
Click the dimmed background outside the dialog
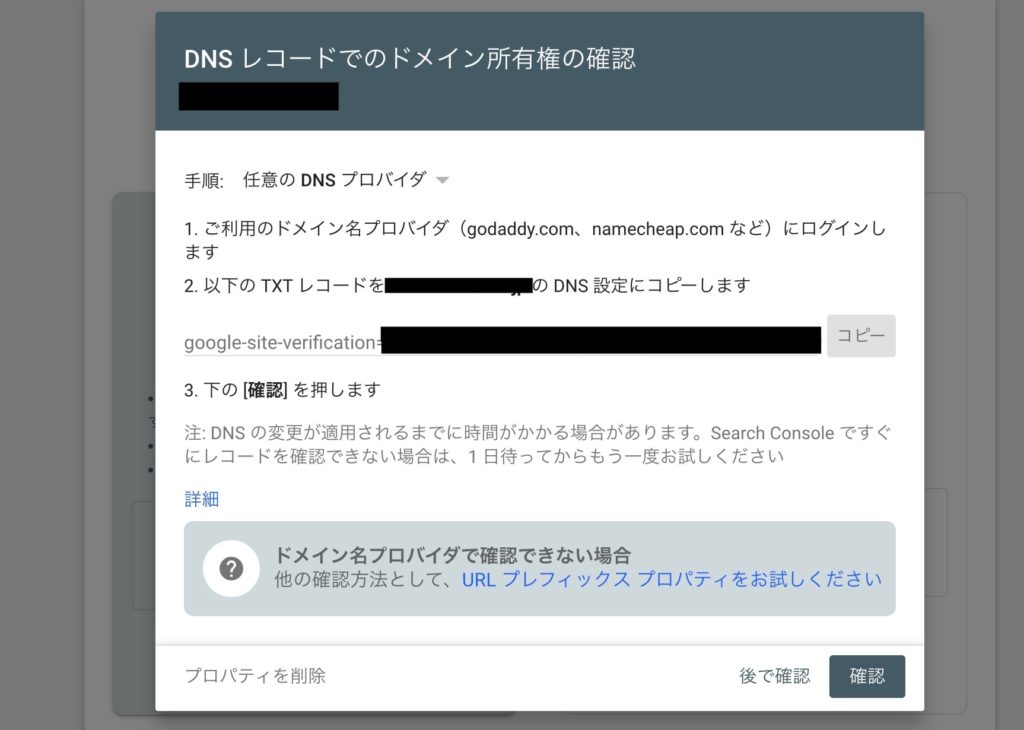[x=60, y=400]
